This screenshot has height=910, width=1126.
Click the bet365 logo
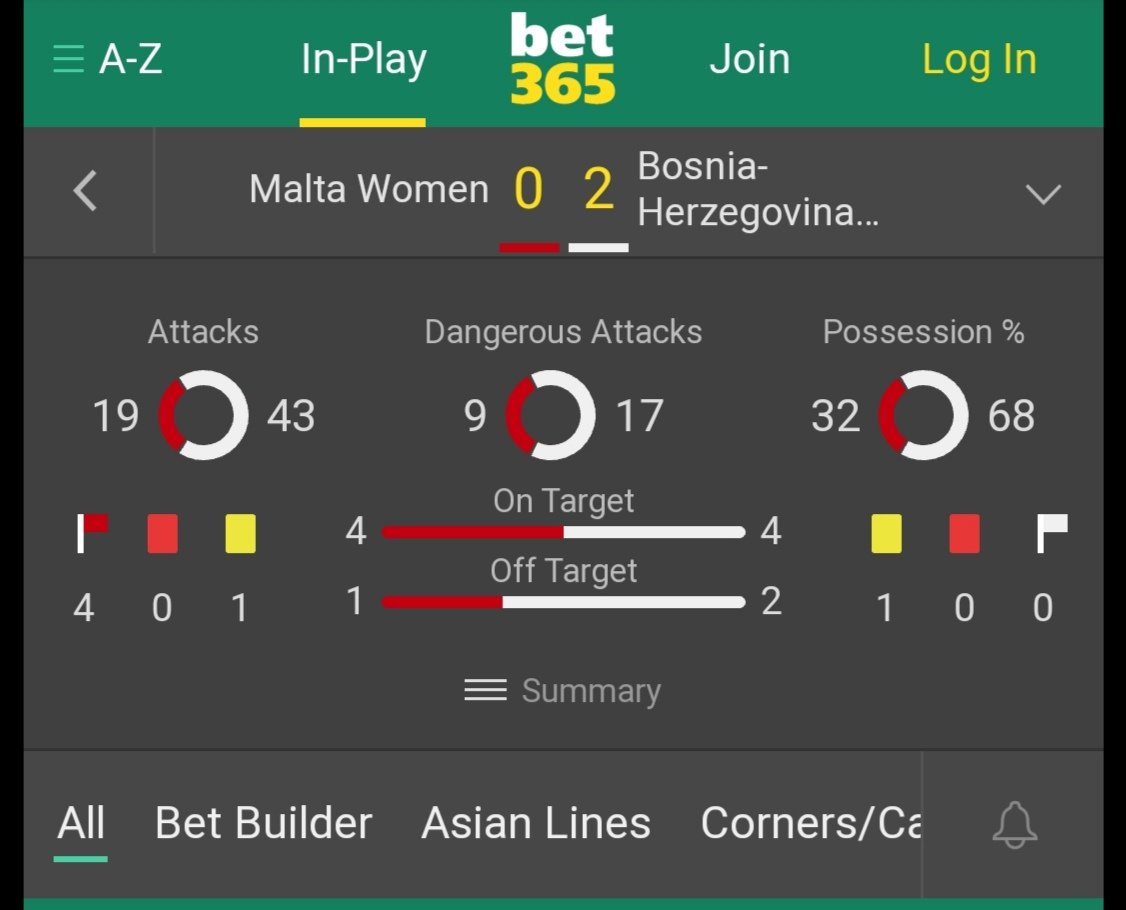[x=563, y=59]
